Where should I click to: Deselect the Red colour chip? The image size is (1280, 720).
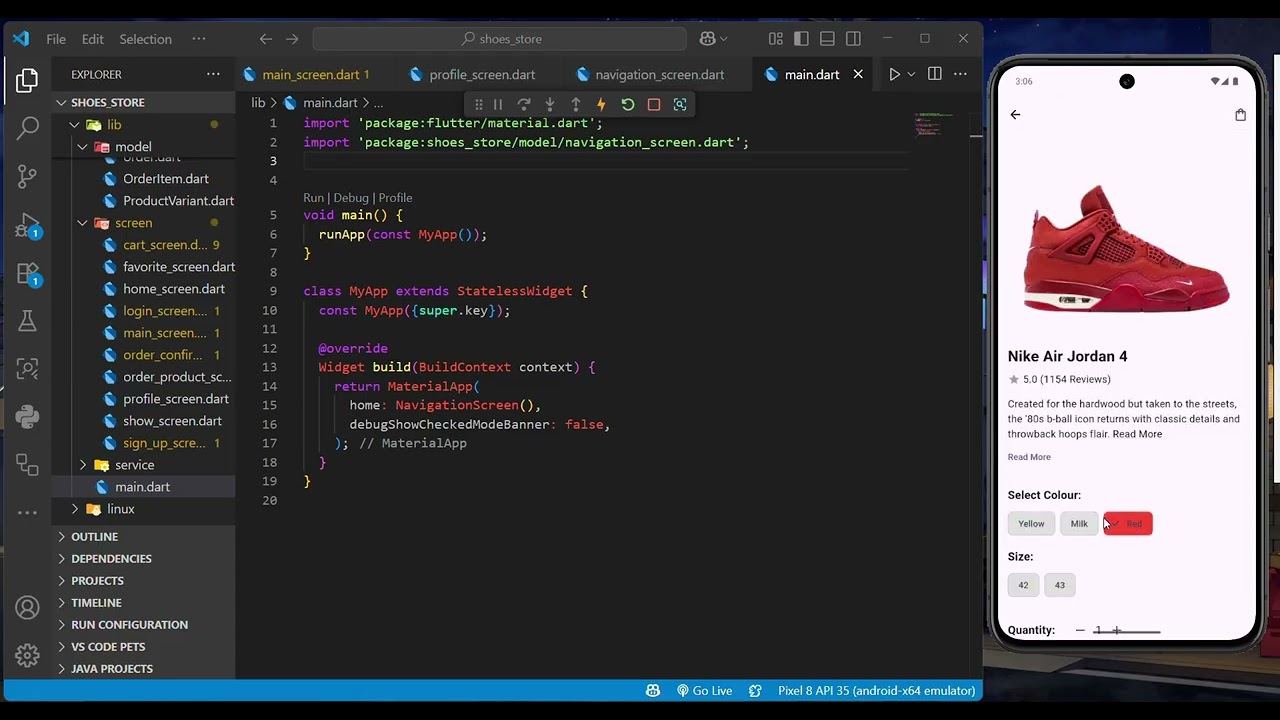pos(1128,524)
